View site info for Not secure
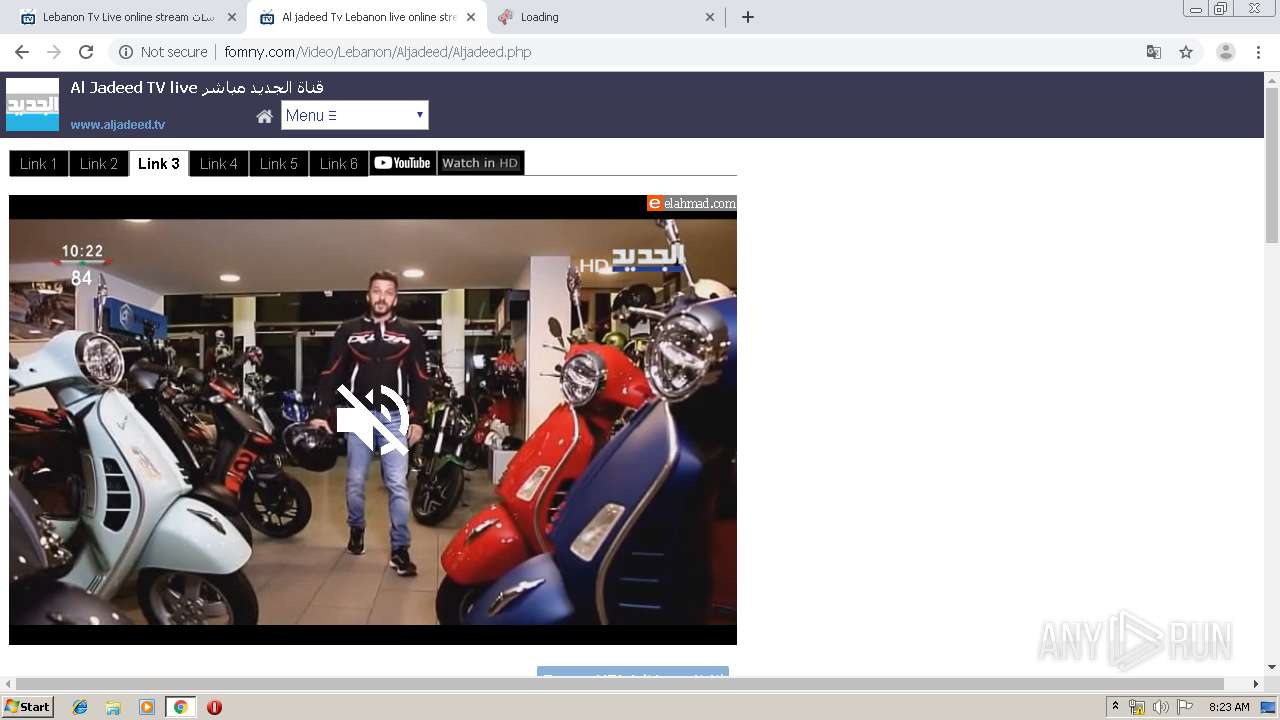 click(163, 52)
